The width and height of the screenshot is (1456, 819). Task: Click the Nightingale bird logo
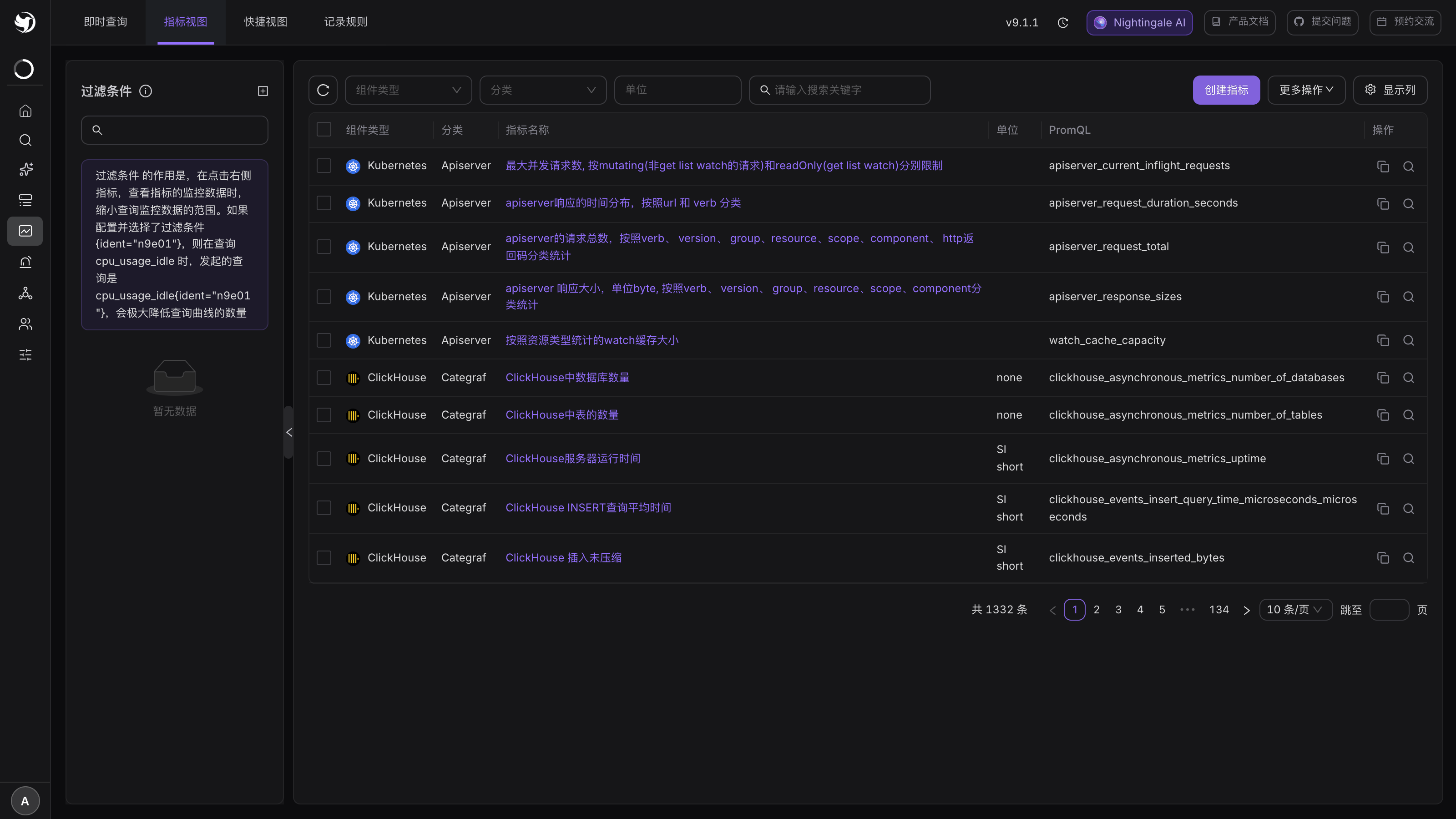pyautogui.click(x=25, y=22)
